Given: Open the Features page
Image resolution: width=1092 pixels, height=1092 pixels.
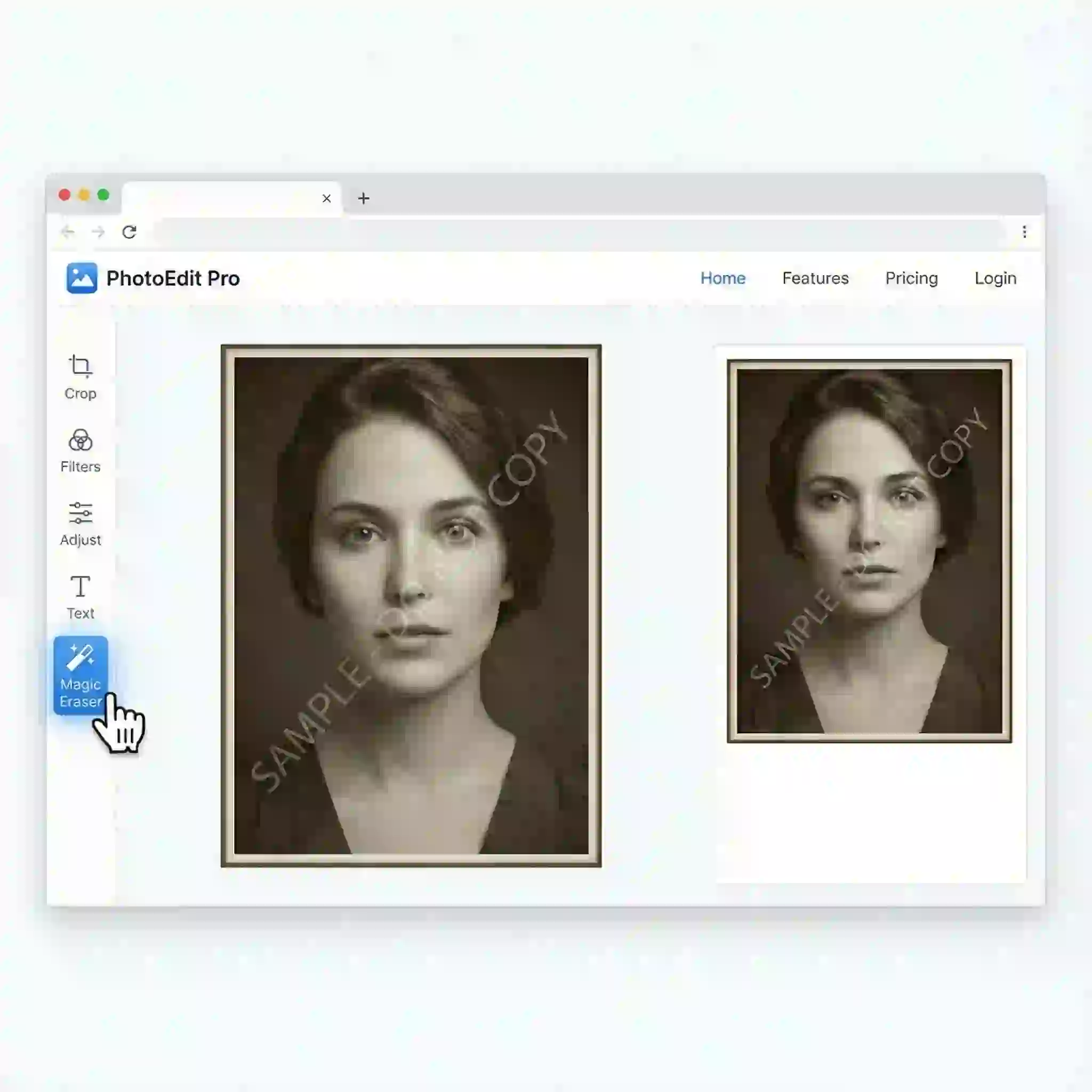Looking at the screenshot, I should [x=816, y=278].
